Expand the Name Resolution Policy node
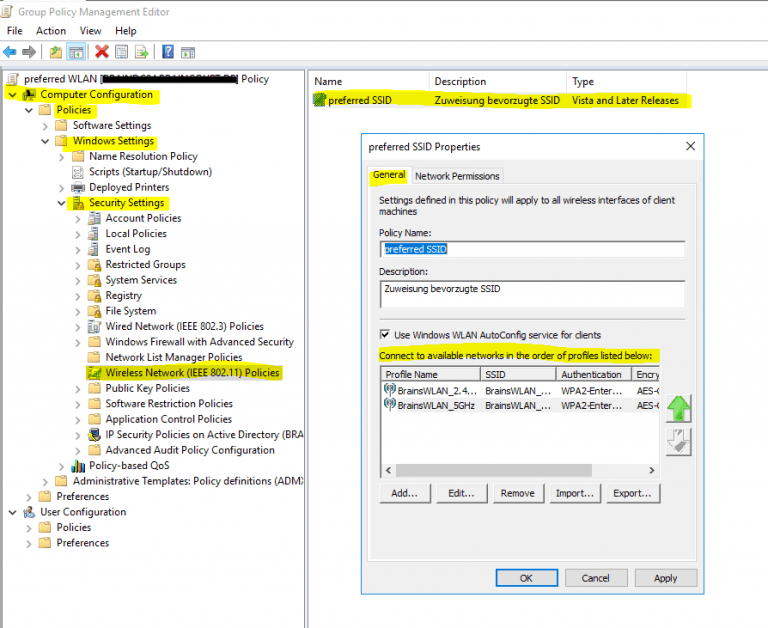 pyautogui.click(x=61, y=157)
